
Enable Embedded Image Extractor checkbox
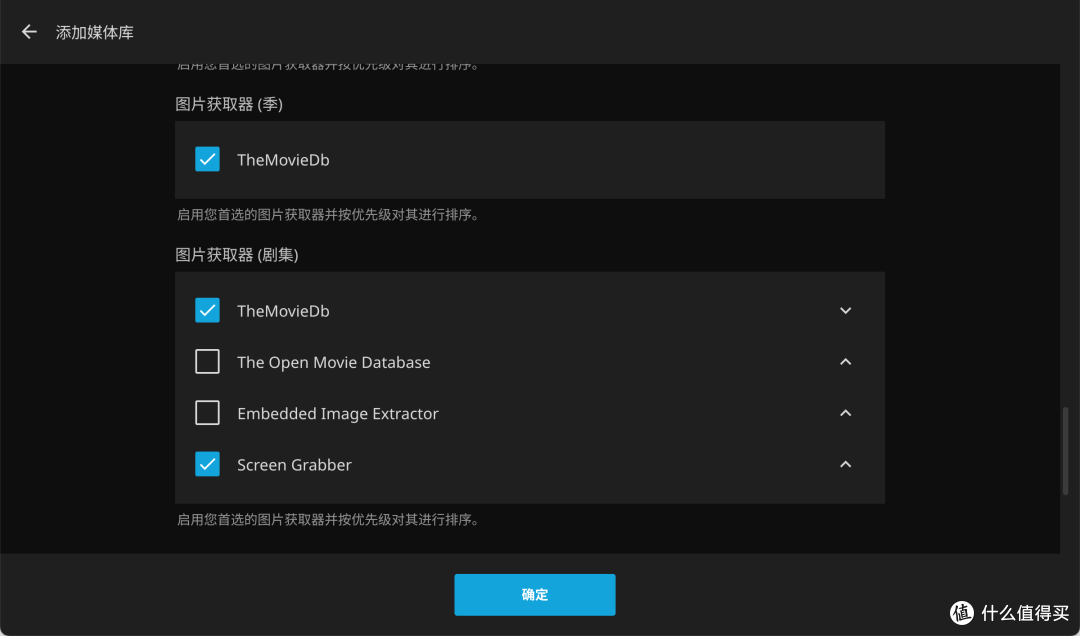coord(207,413)
